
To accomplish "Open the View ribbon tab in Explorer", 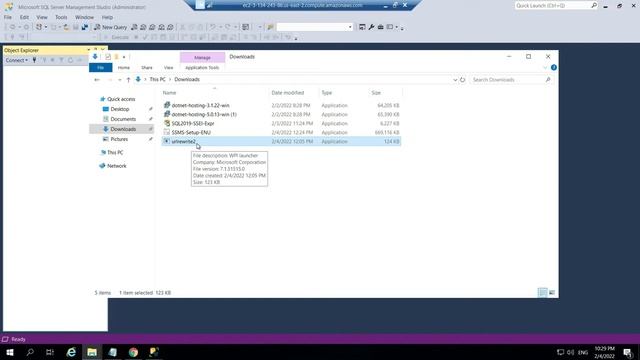I will (x=169, y=67).
